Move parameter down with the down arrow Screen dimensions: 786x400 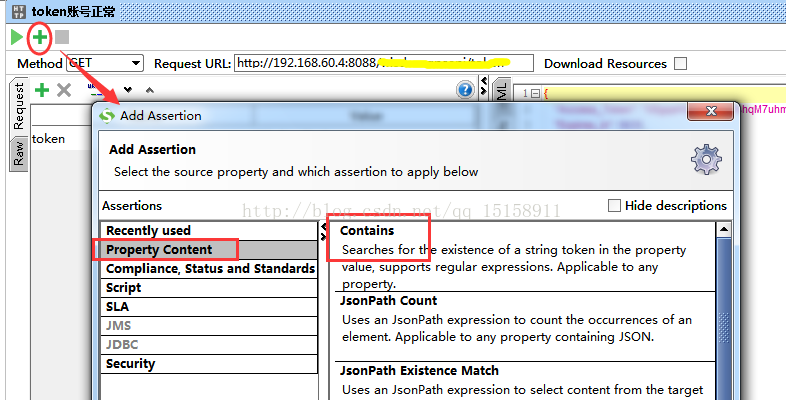click(x=128, y=90)
